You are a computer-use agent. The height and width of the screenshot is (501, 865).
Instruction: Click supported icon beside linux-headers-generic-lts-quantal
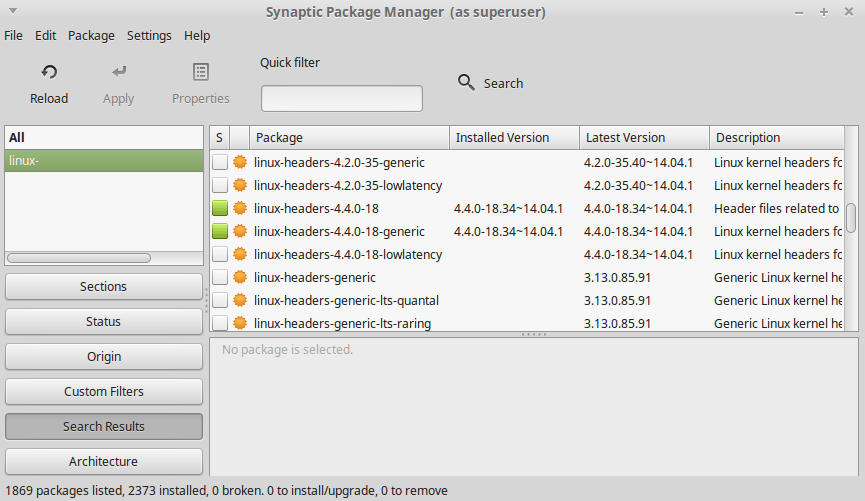pyautogui.click(x=240, y=300)
